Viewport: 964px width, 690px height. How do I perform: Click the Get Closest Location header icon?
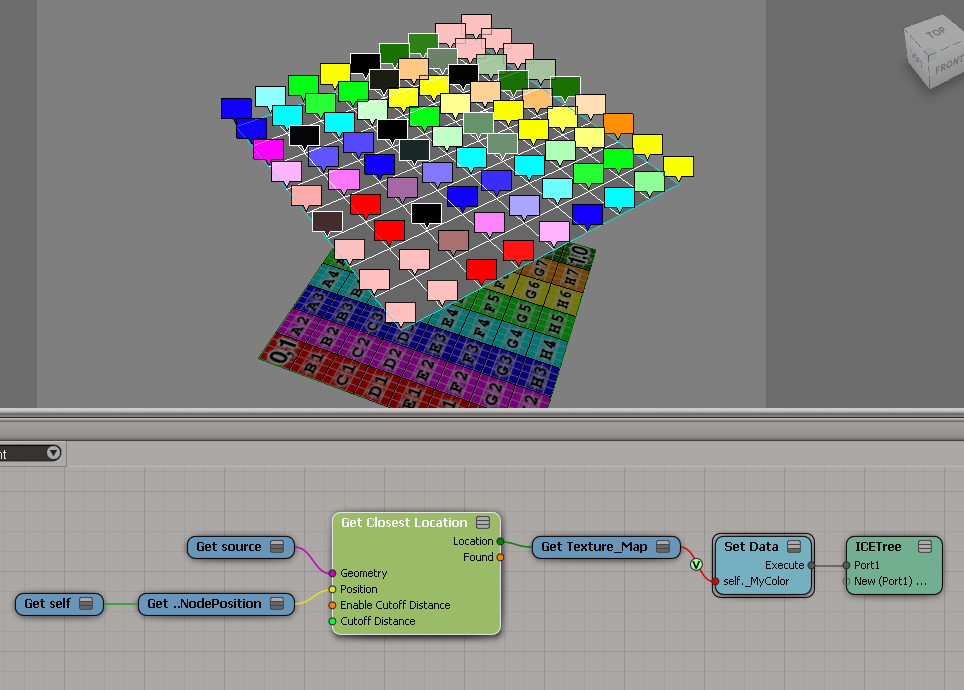pyautogui.click(x=483, y=523)
